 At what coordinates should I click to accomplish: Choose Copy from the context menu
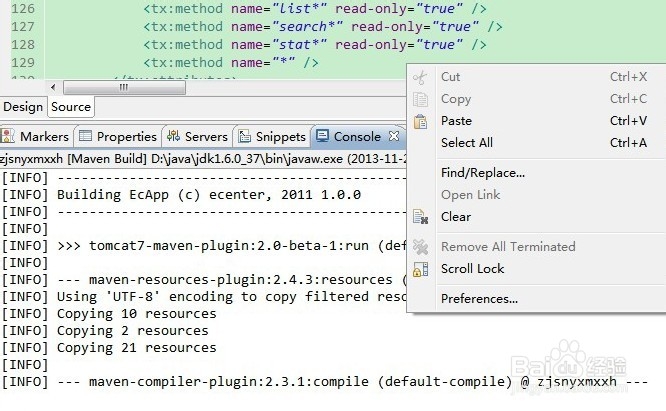click(536, 99)
